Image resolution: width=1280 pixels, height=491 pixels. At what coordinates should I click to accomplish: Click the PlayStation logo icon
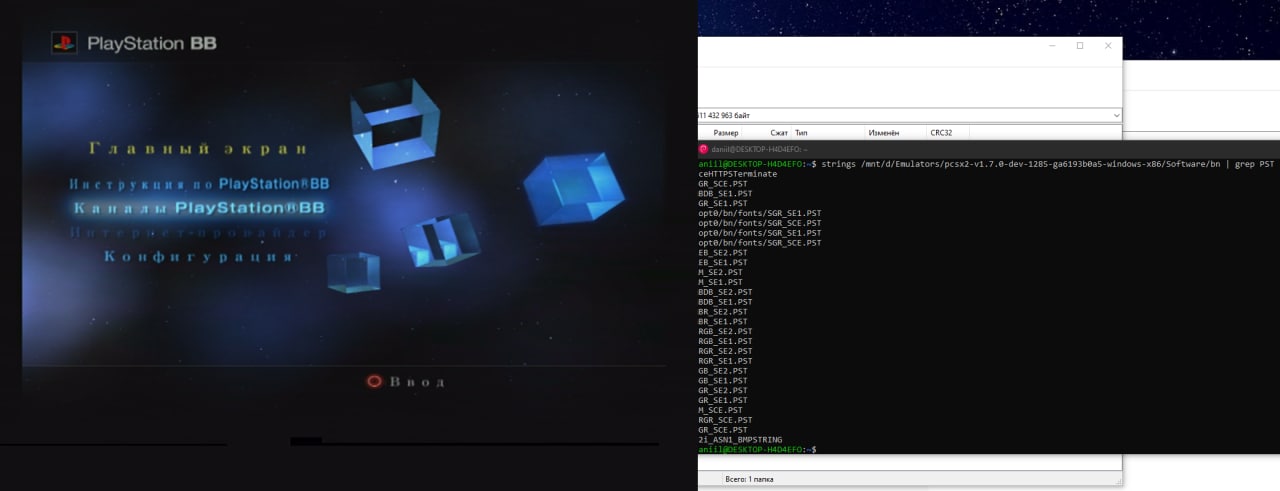[x=65, y=43]
